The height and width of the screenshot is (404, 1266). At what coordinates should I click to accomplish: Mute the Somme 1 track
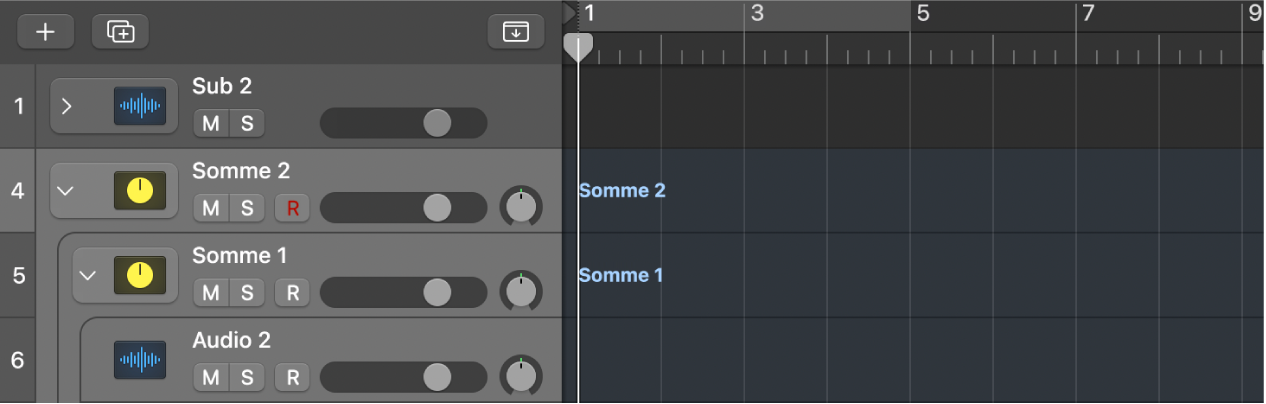(211, 292)
